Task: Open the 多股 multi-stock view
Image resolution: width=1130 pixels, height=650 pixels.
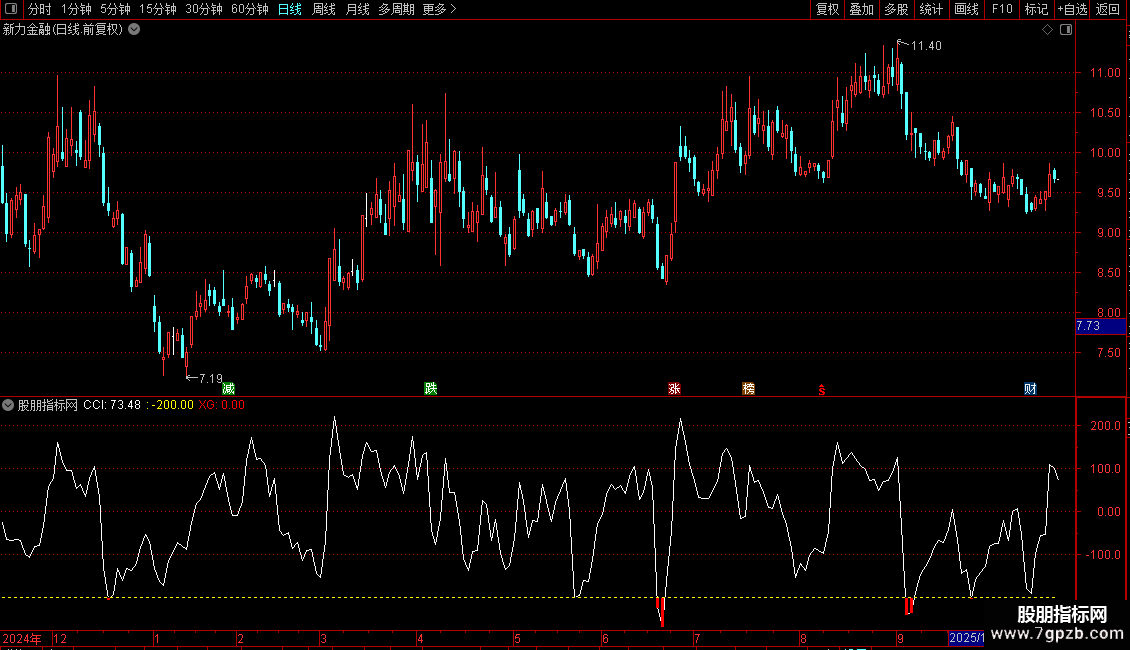Action: click(x=896, y=9)
